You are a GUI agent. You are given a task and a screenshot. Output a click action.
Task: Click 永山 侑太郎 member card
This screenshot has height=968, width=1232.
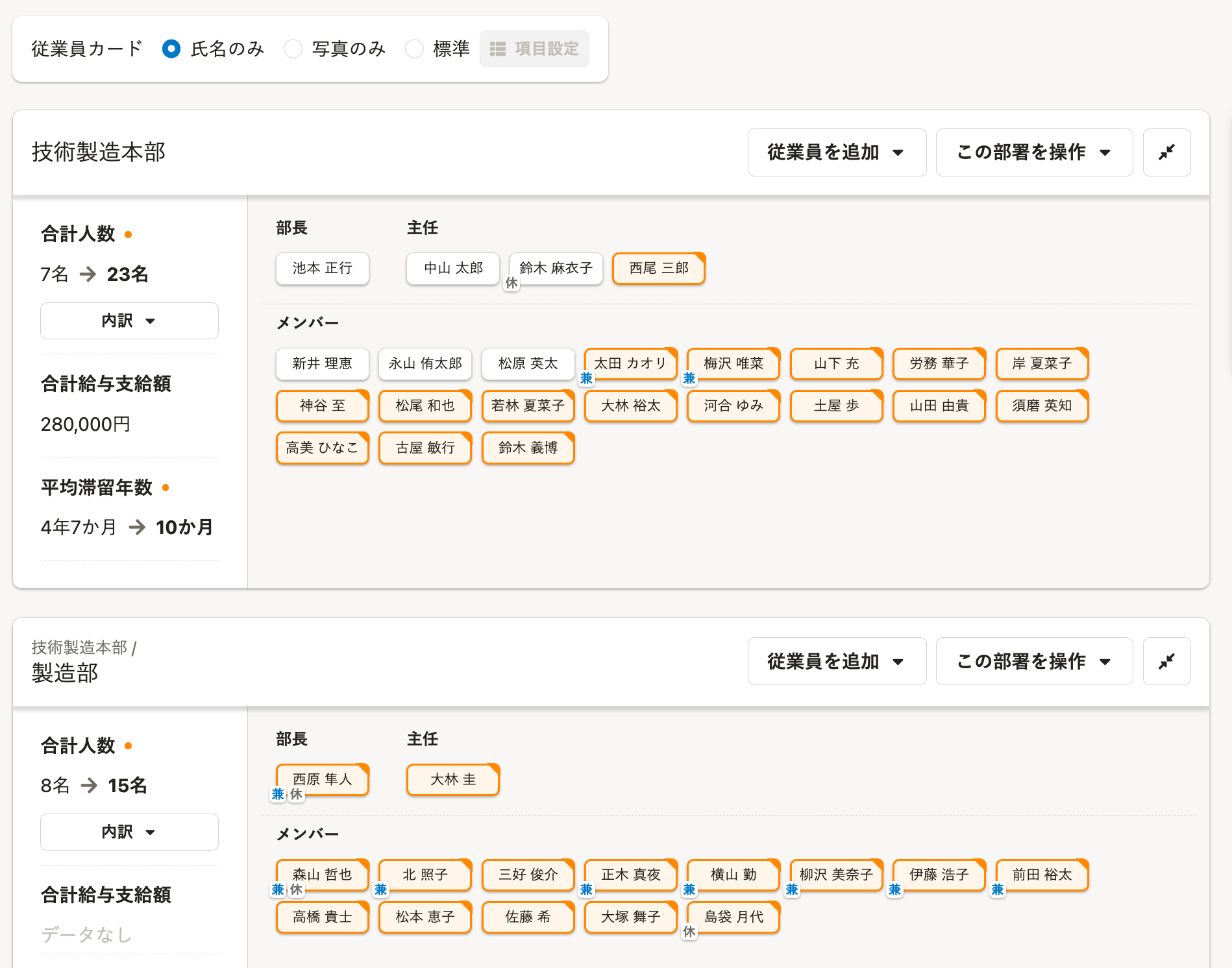coord(425,364)
